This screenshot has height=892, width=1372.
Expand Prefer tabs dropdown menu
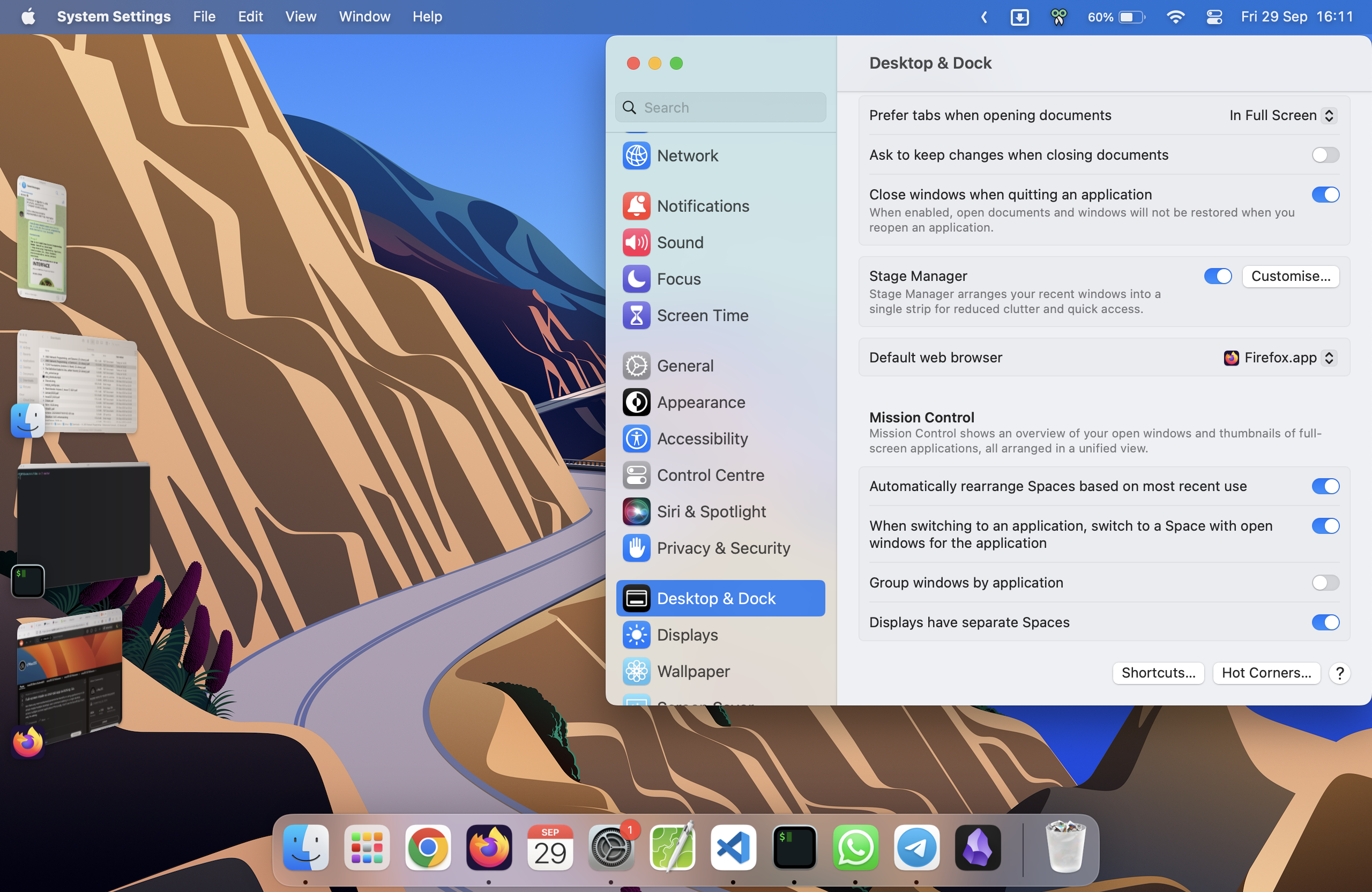point(1281,115)
